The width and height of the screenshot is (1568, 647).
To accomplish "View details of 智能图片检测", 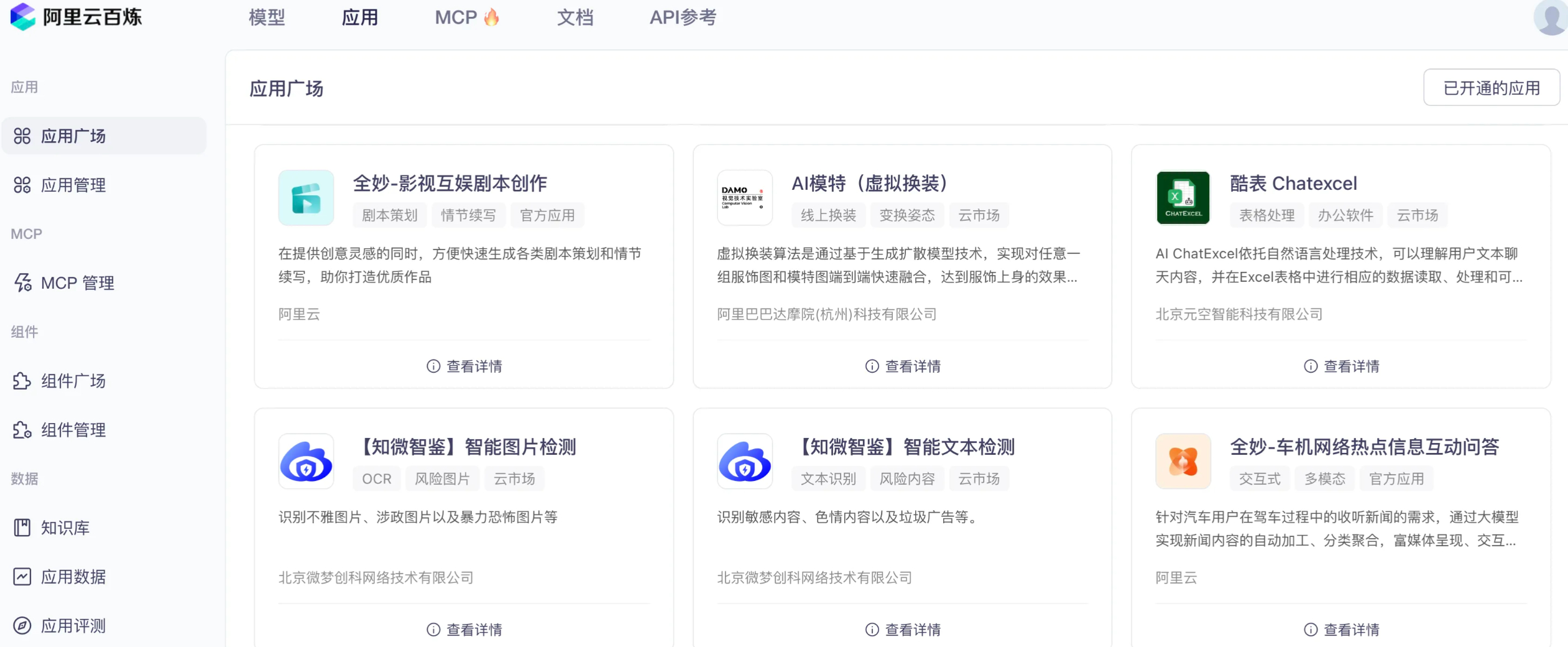I will pyautogui.click(x=464, y=630).
